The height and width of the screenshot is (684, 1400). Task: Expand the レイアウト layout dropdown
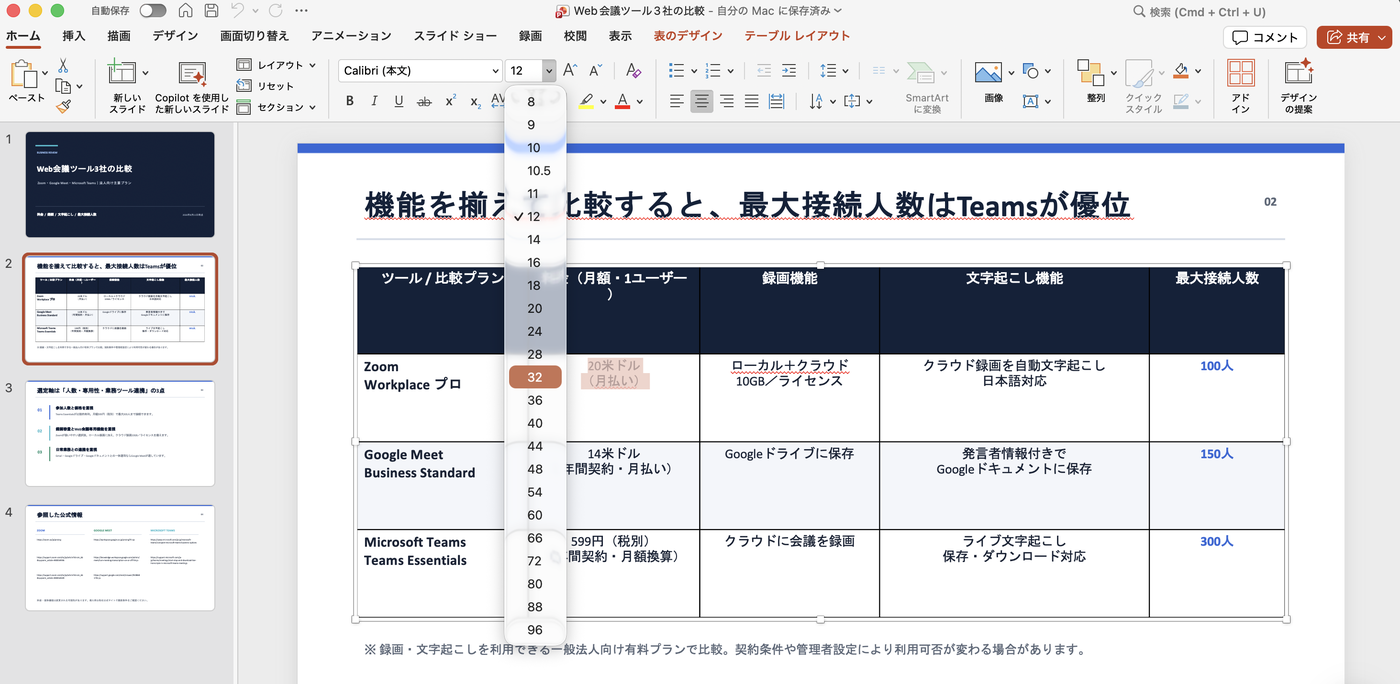point(313,65)
